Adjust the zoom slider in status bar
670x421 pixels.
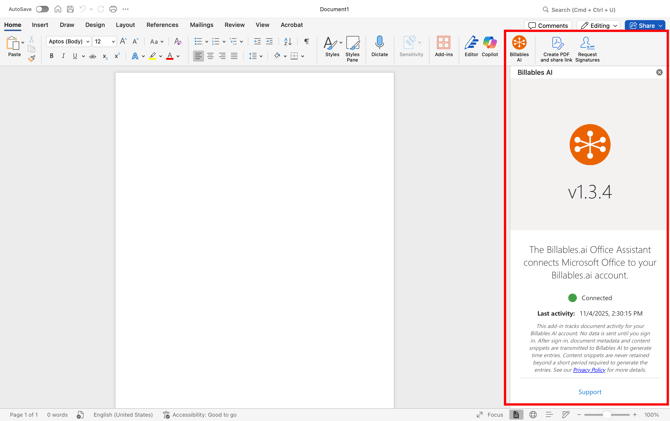click(x=607, y=414)
